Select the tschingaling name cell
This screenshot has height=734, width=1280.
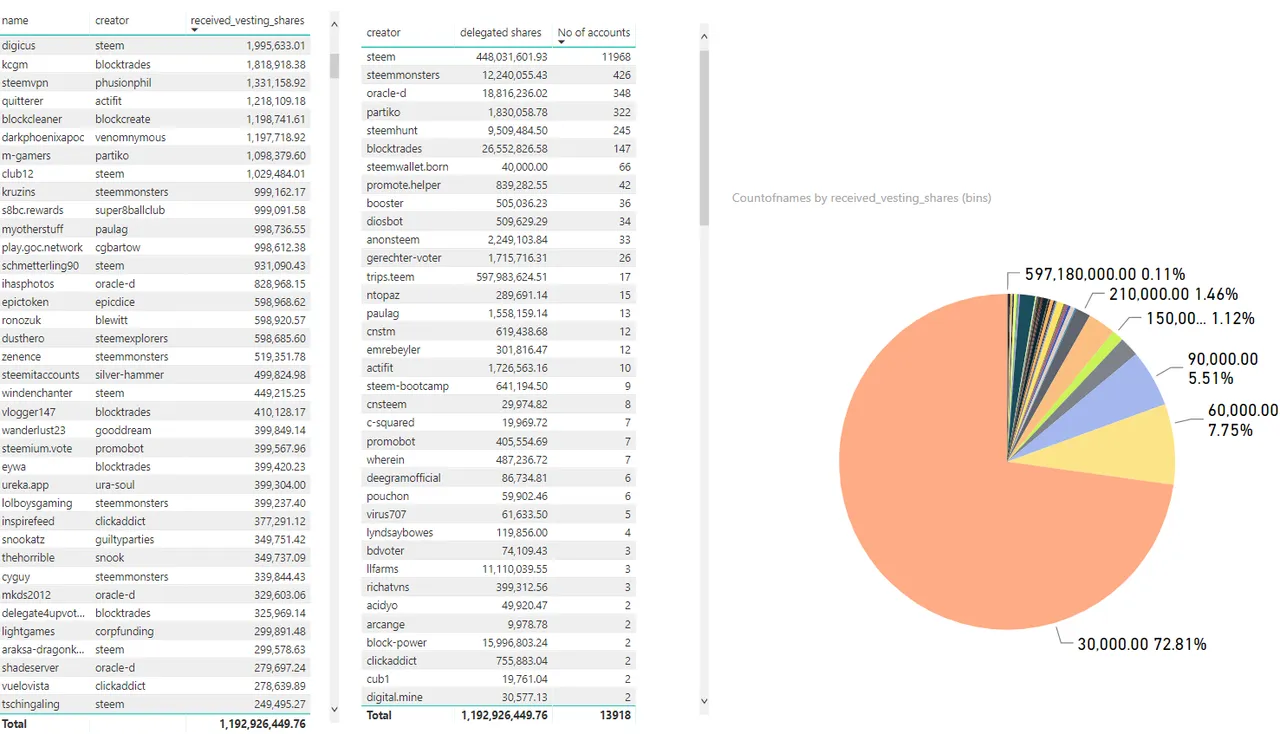[x=30, y=704]
